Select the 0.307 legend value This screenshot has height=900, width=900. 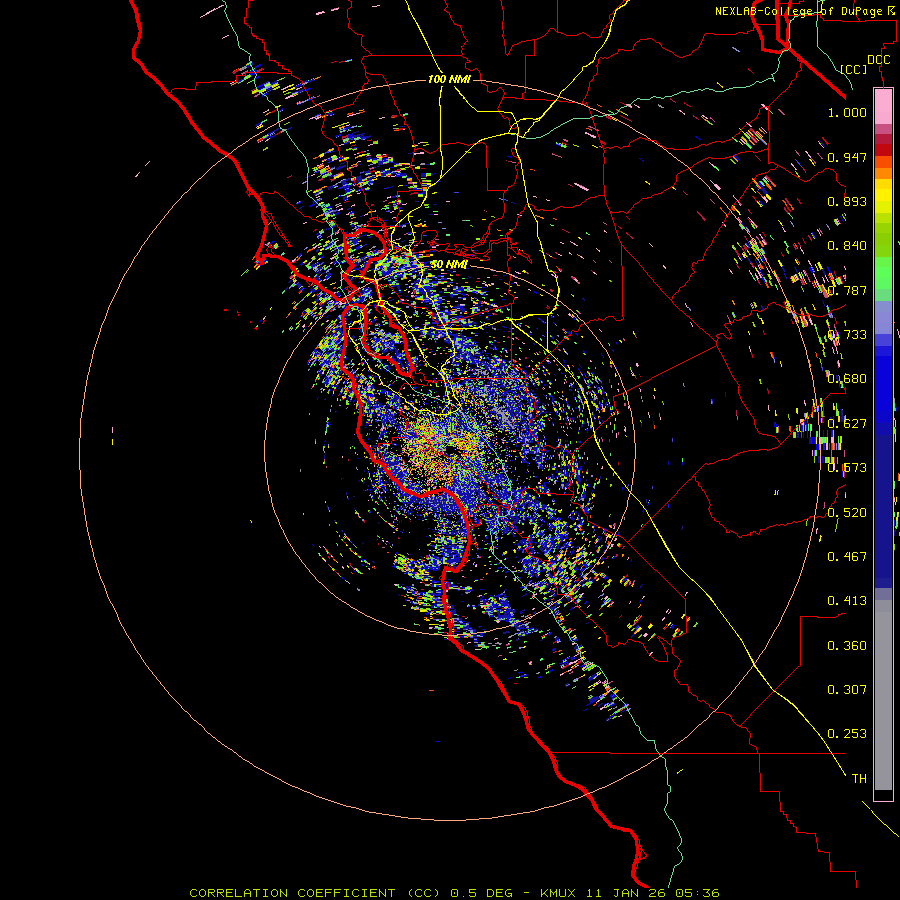coord(847,690)
